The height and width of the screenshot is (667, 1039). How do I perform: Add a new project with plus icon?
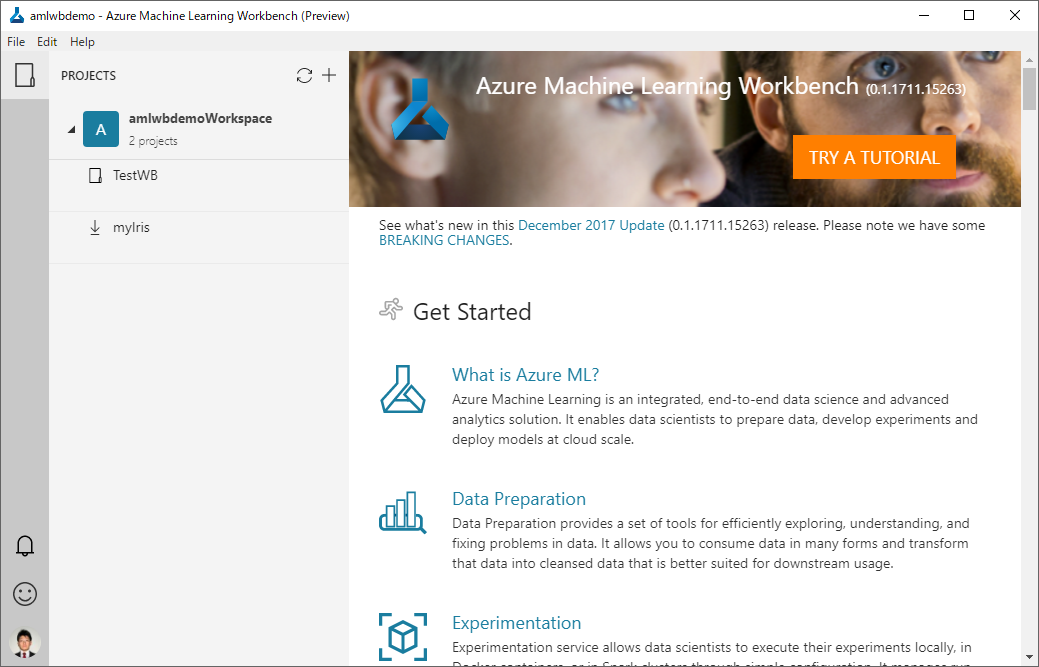pos(329,75)
